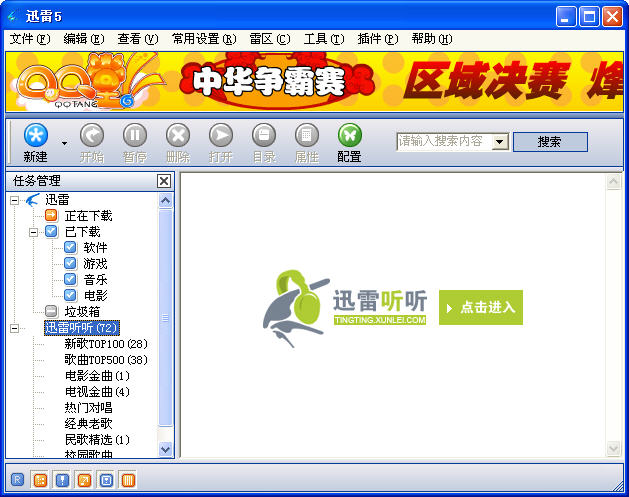Click the orange striped icon in status bar
The height and width of the screenshot is (497, 629).
click(x=128, y=480)
